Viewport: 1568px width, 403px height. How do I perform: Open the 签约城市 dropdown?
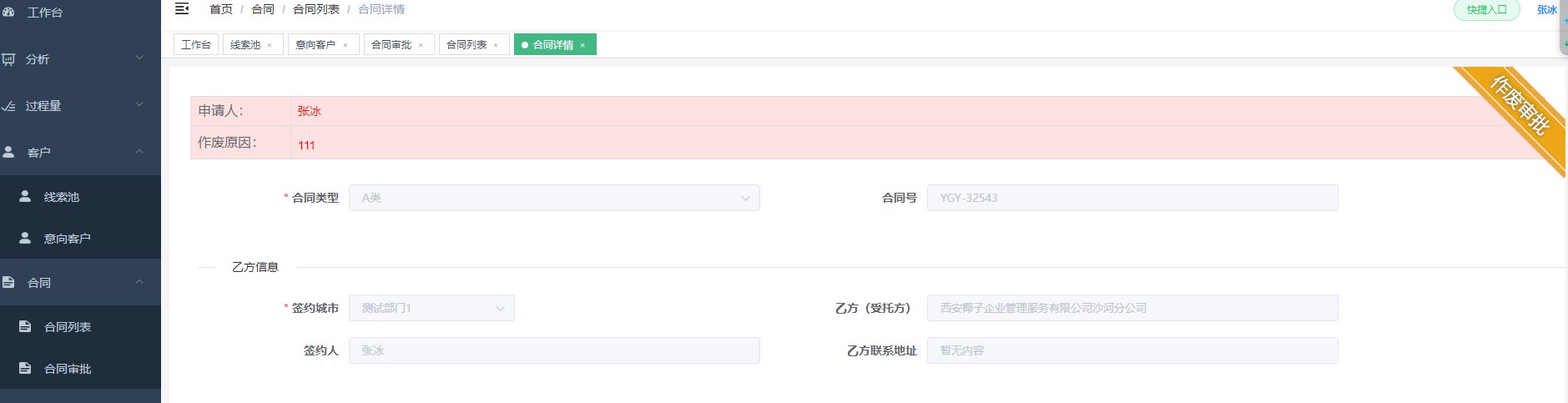tap(431, 308)
